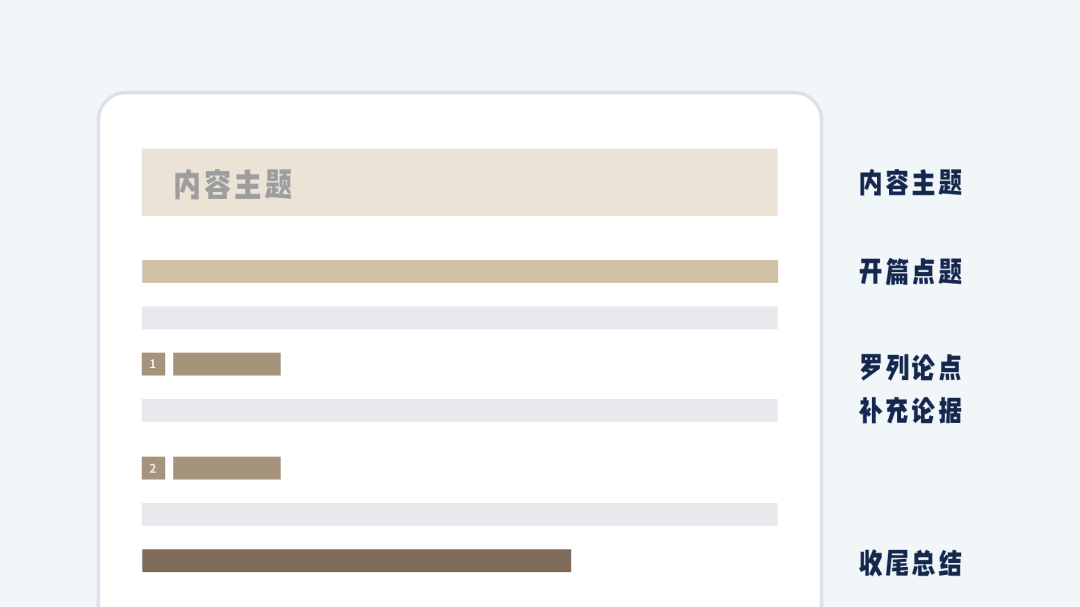Select the brown heading block beside badge 2

[227, 468]
